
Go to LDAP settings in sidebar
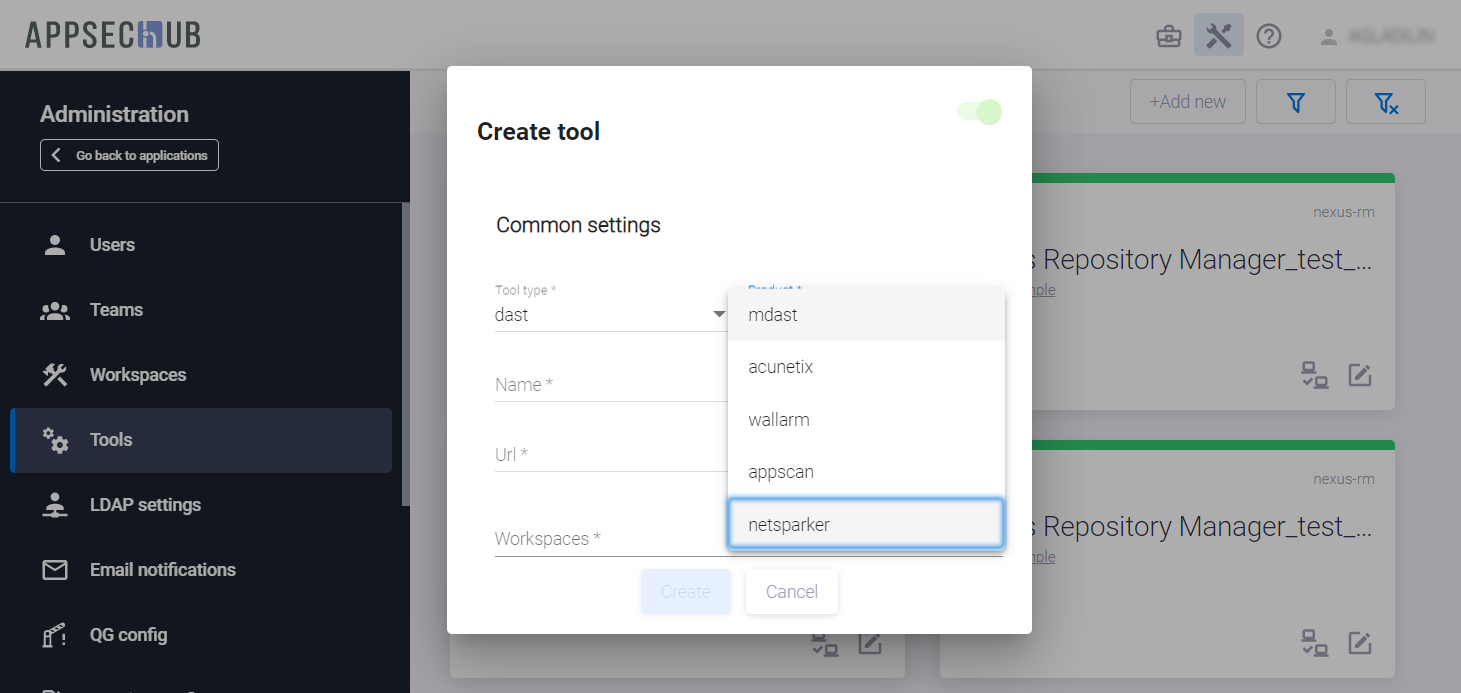(x=145, y=505)
